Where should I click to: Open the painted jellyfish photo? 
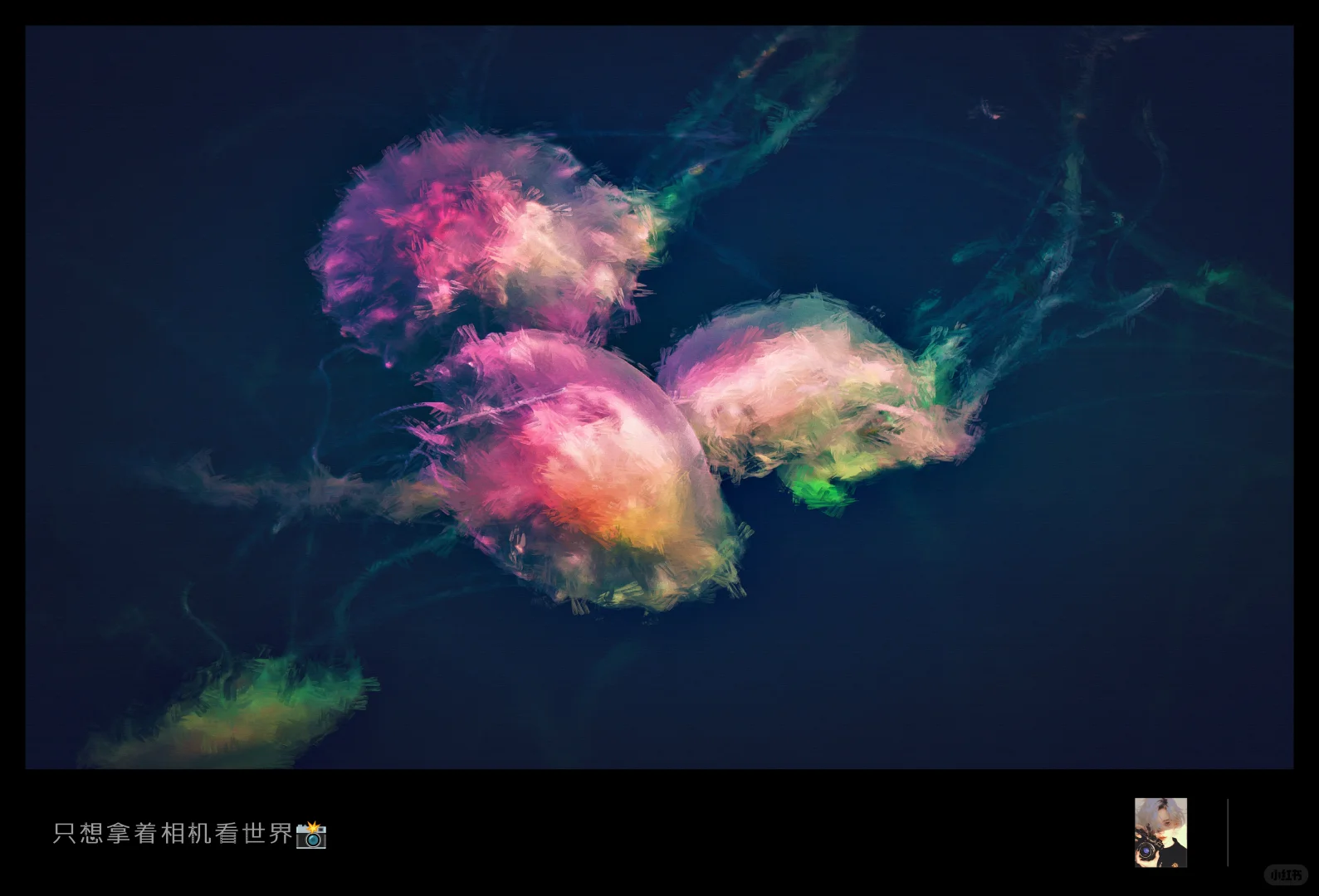tap(659, 397)
